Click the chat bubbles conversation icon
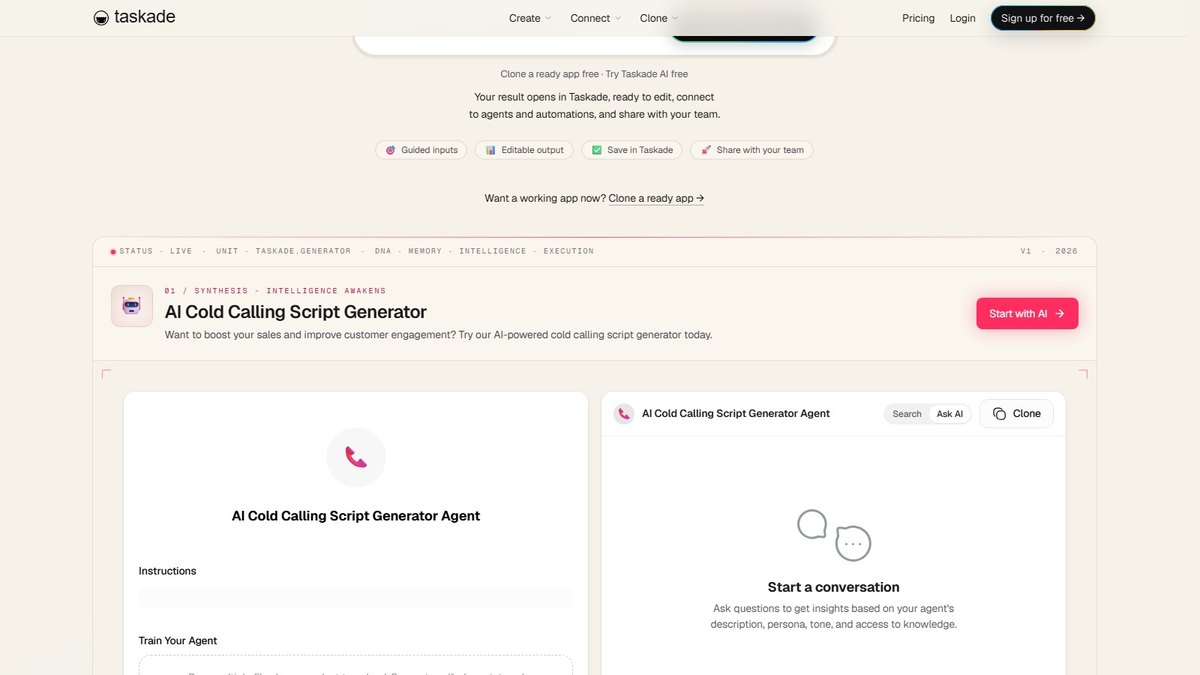 (834, 535)
